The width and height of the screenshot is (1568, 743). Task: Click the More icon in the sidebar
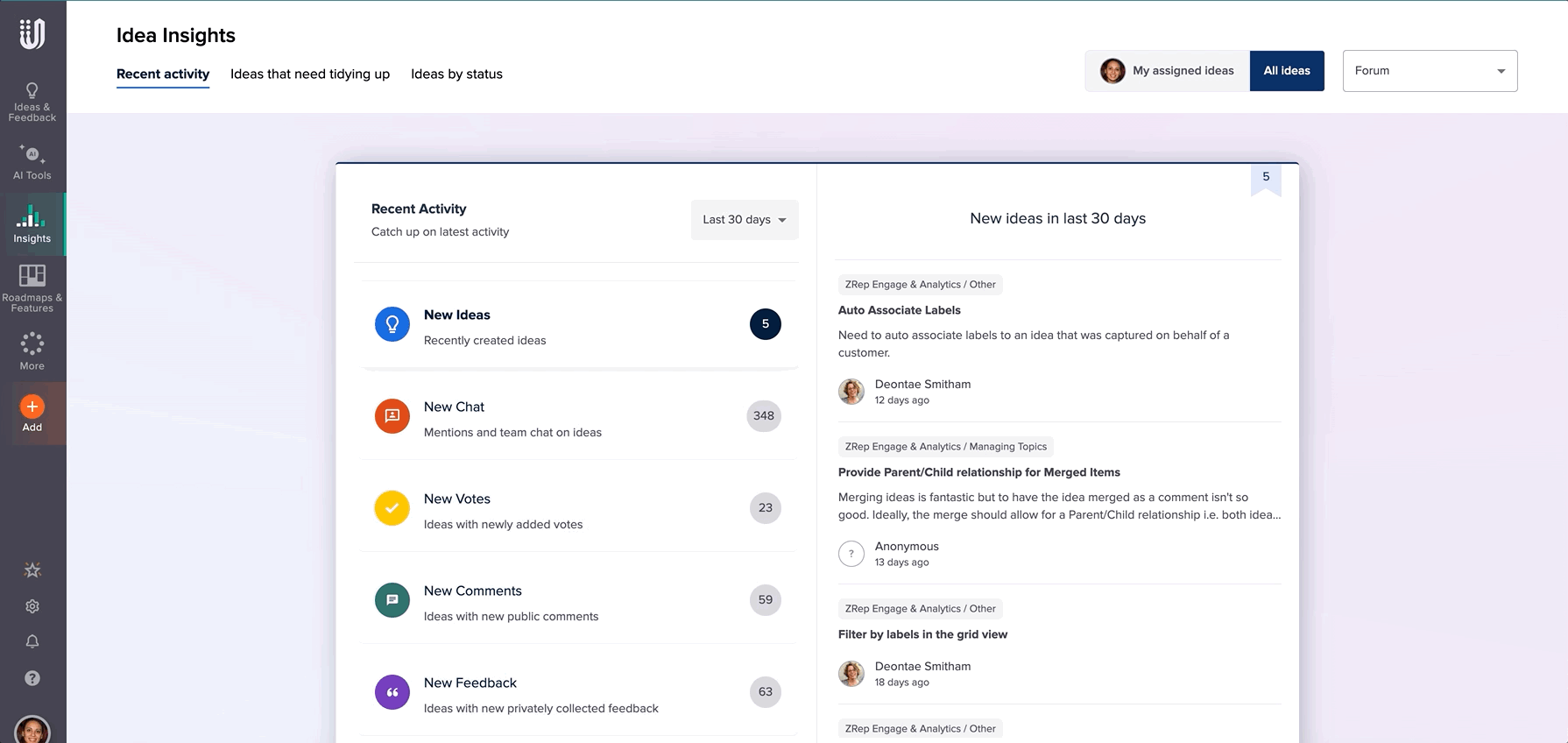(32, 350)
